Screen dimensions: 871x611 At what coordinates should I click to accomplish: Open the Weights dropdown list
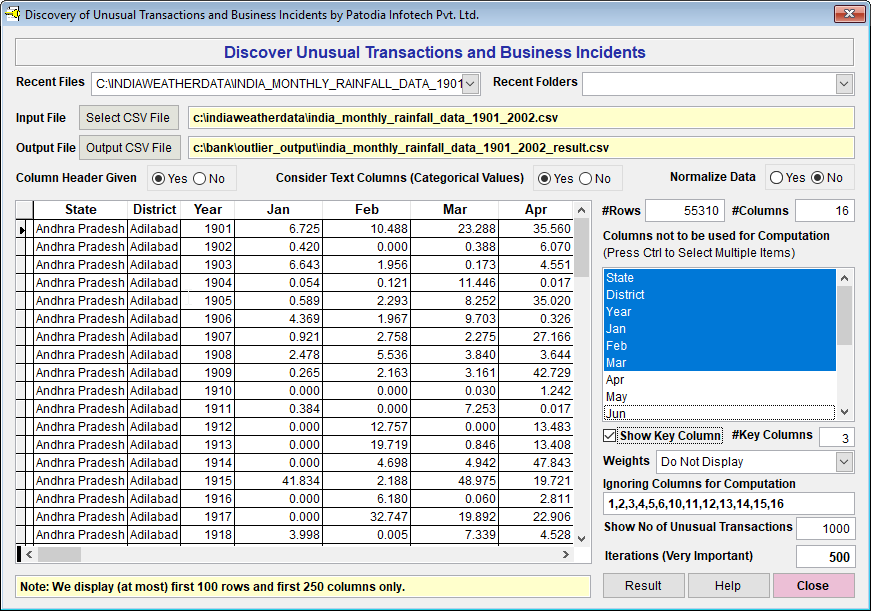[x=844, y=462]
